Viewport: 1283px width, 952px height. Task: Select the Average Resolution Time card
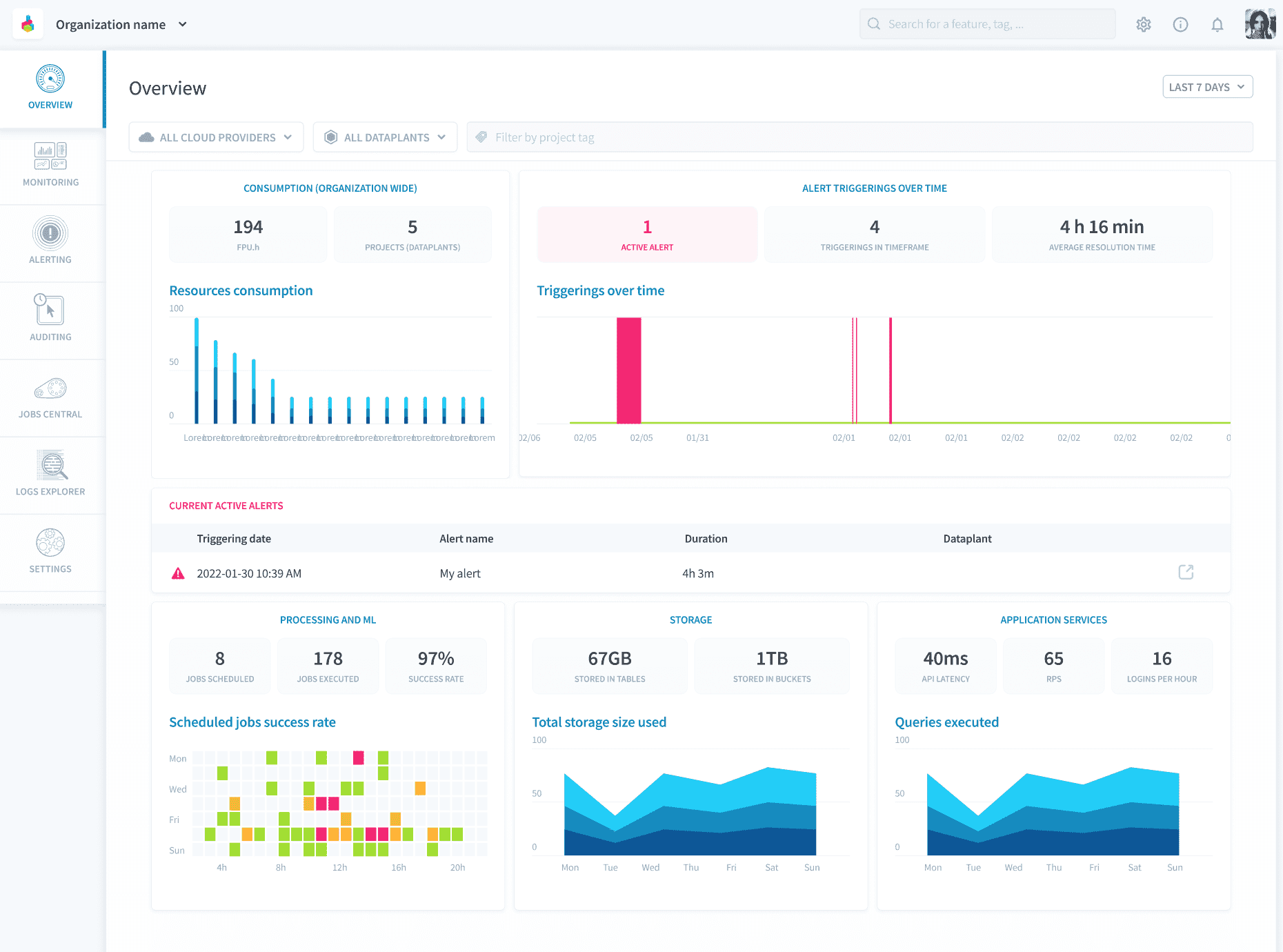pos(1102,235)
